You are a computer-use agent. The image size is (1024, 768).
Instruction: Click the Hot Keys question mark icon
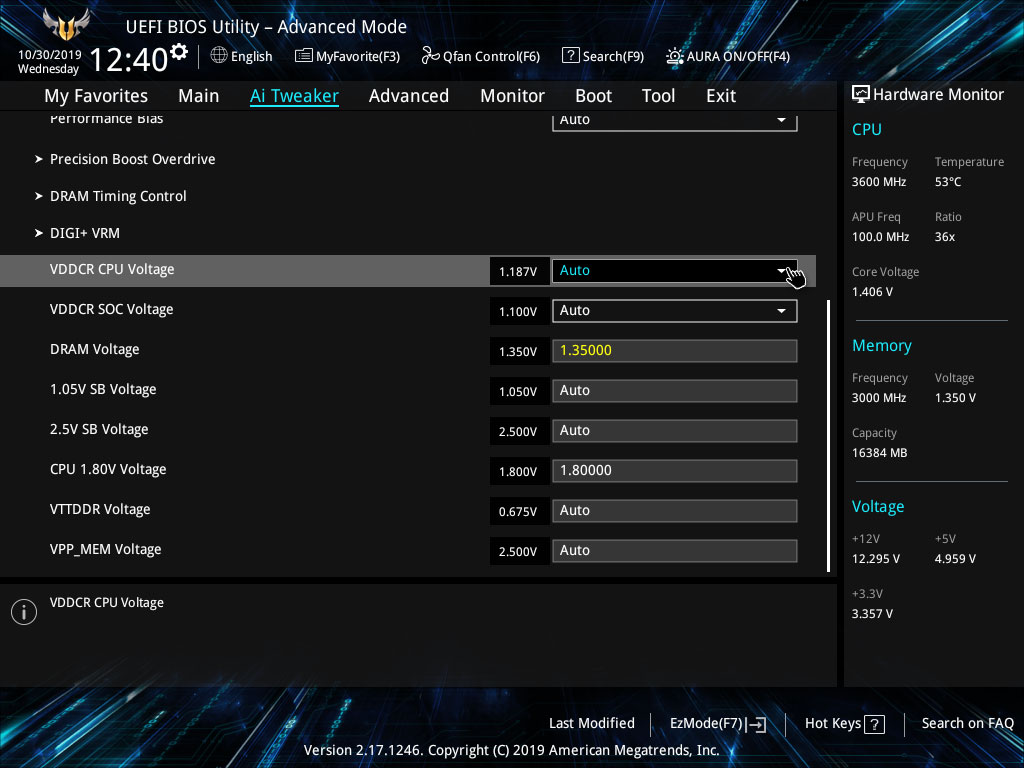[874, 724]
